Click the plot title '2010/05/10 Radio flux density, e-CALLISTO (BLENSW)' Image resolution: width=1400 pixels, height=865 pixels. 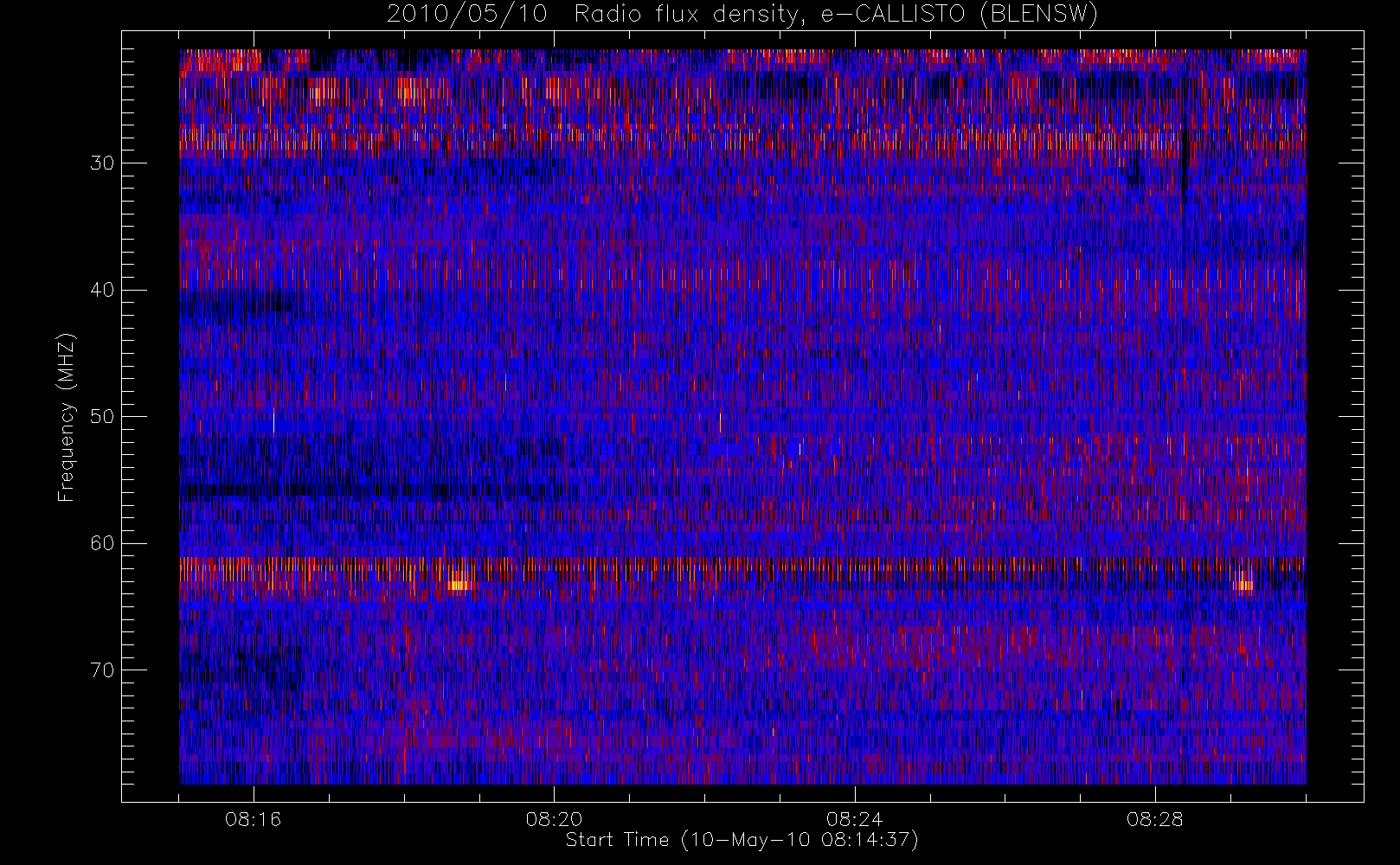pyautogui.click(x=742, y=15)
